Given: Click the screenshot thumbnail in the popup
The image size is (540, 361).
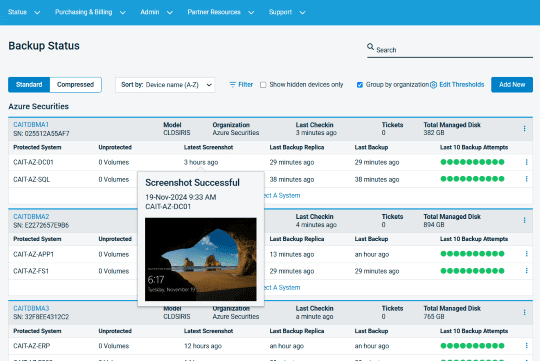Looking at the screenshot, I should (201, 259).
